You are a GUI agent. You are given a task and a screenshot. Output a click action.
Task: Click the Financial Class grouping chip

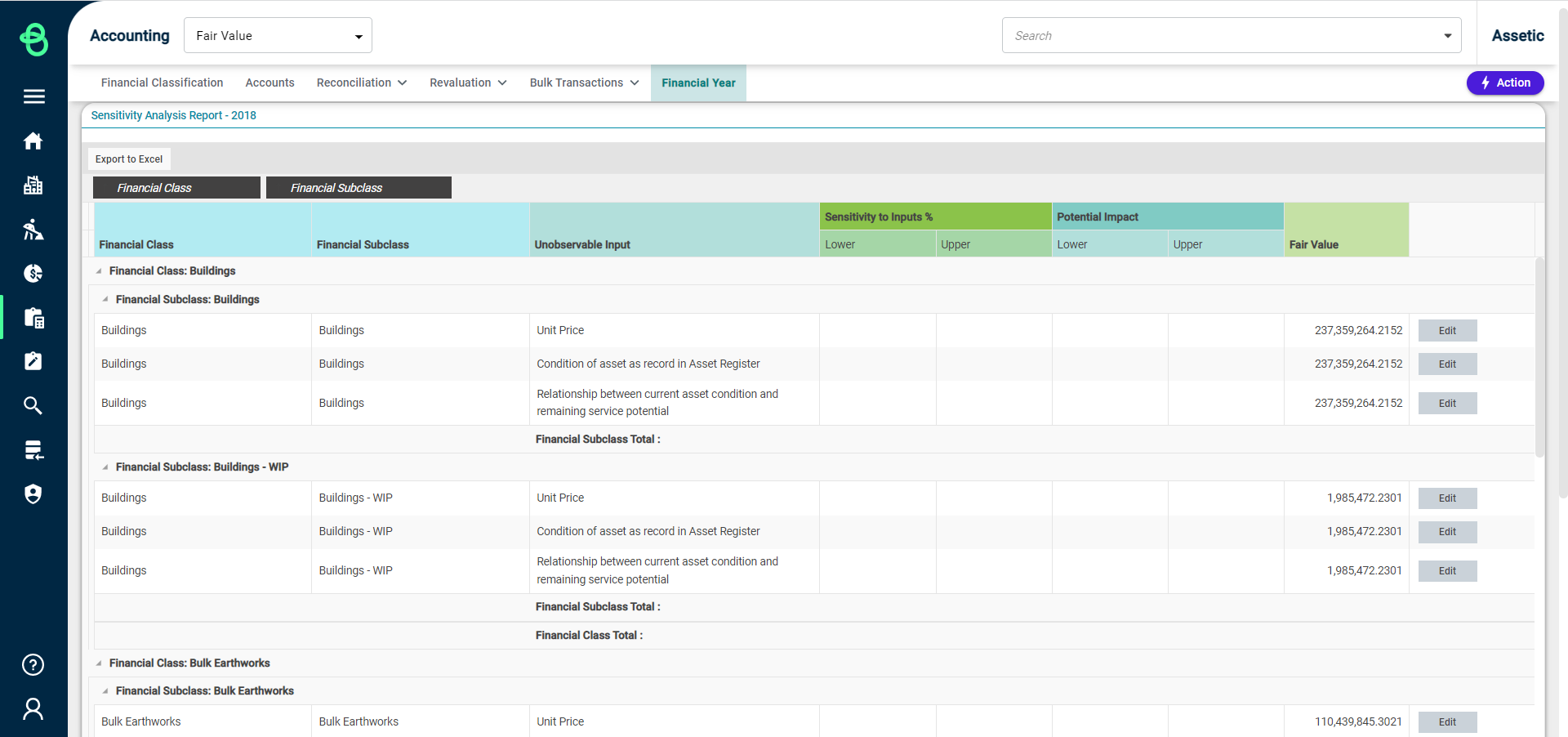point(176,188)
